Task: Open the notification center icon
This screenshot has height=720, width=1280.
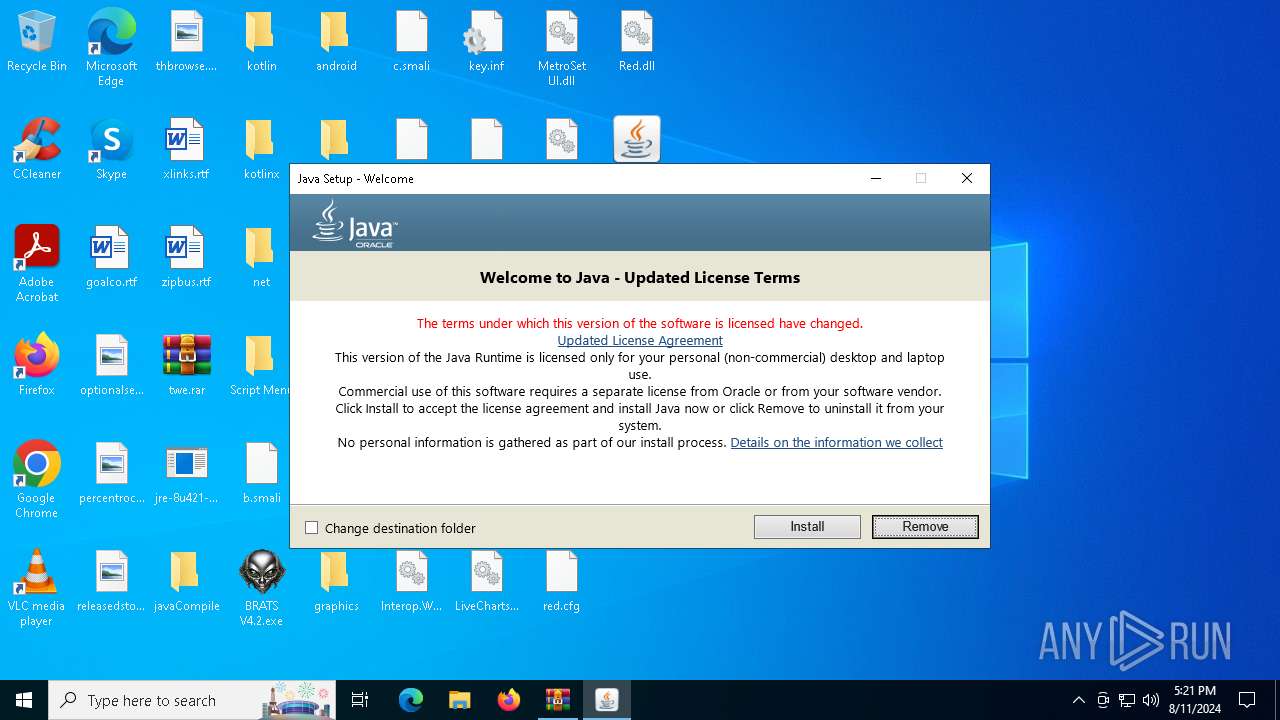Action: [x=1247, y=700]
